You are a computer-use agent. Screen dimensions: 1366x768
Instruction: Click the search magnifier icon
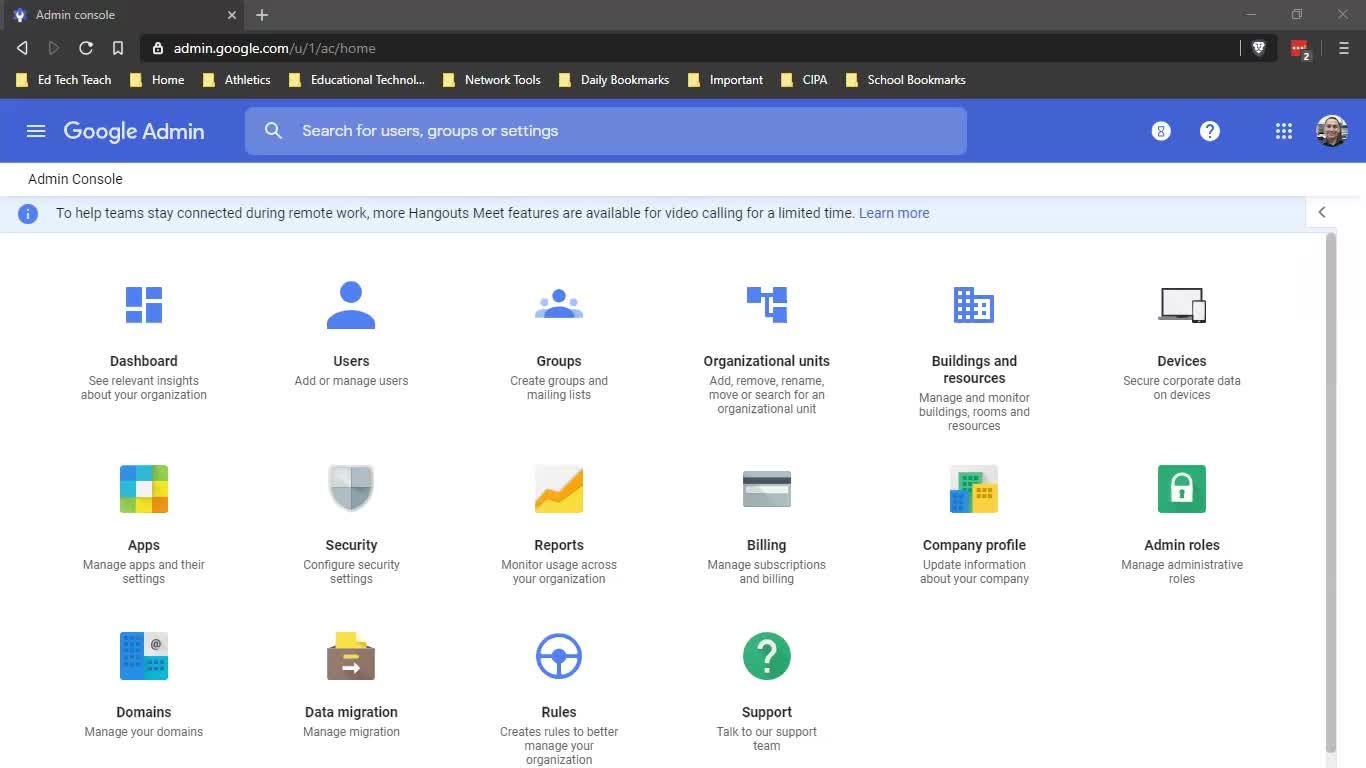tap(273, 131)
